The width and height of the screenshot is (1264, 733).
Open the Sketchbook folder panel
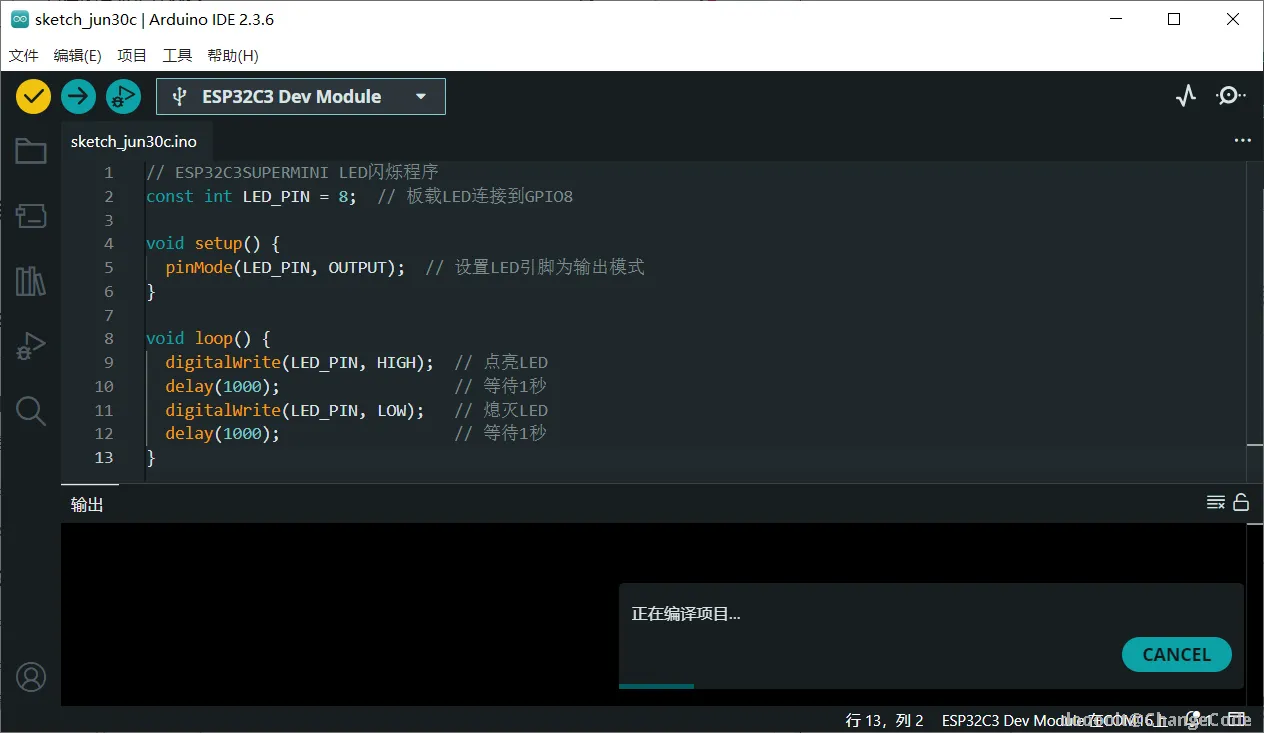31,151
